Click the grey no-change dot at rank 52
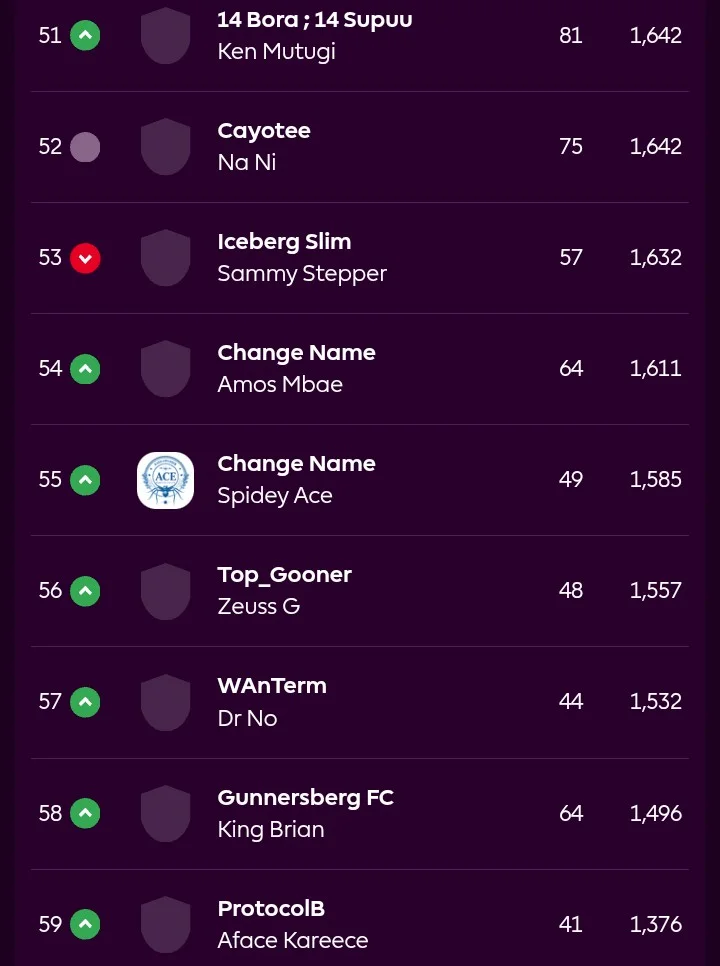The height and width of the screenshot is (966, 720). point(85,147)
